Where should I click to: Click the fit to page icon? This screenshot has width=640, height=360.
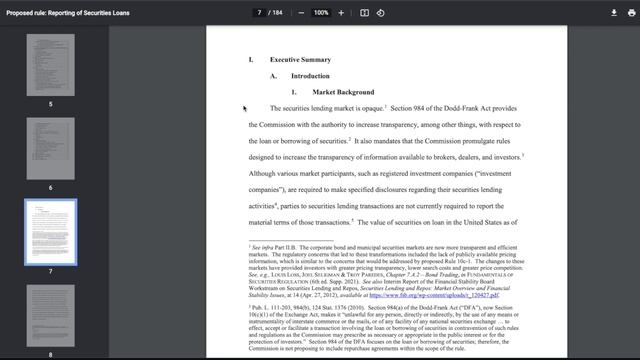click(364, 13)
